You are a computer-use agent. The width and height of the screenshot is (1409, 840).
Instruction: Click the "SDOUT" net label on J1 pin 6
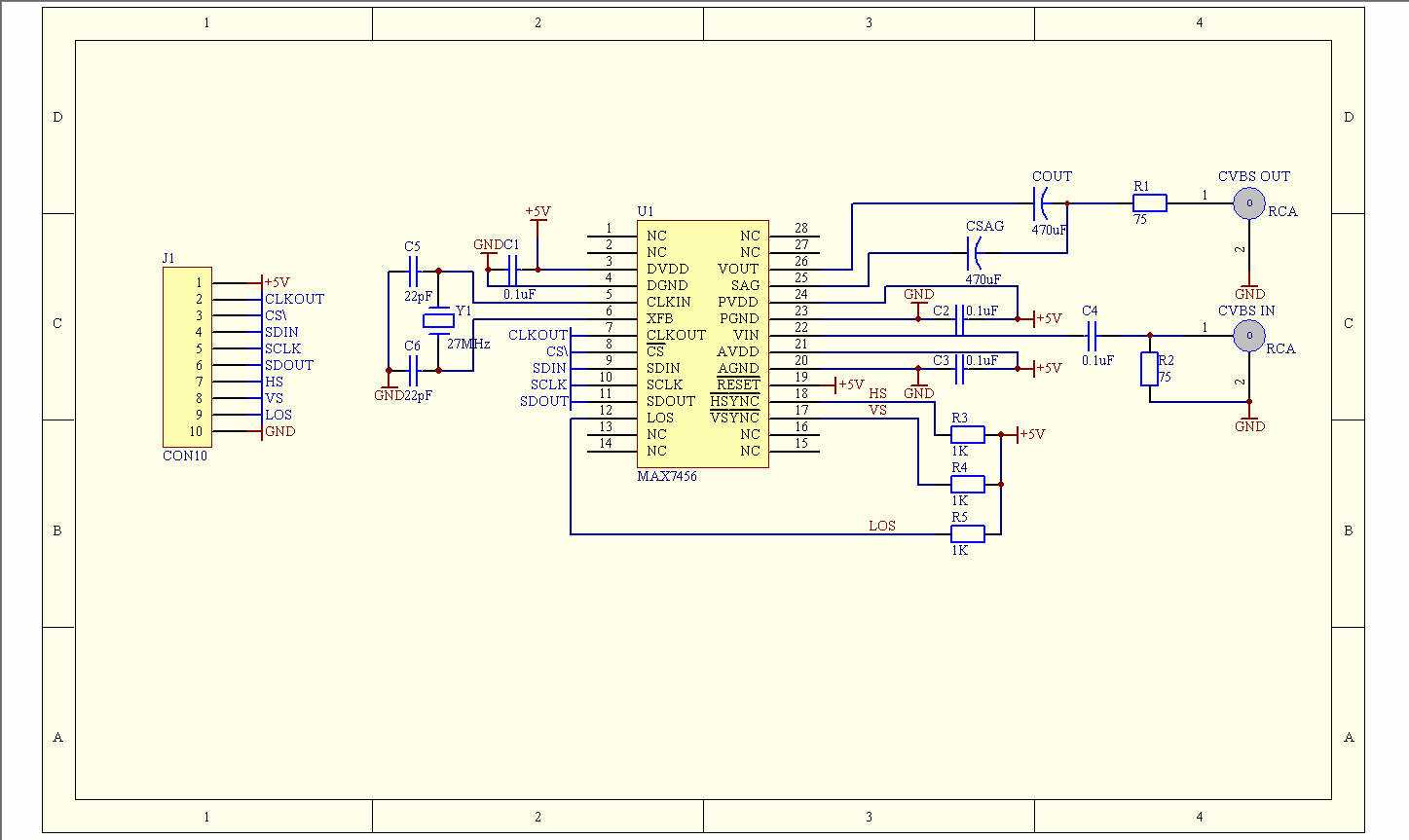pos(289,365)
